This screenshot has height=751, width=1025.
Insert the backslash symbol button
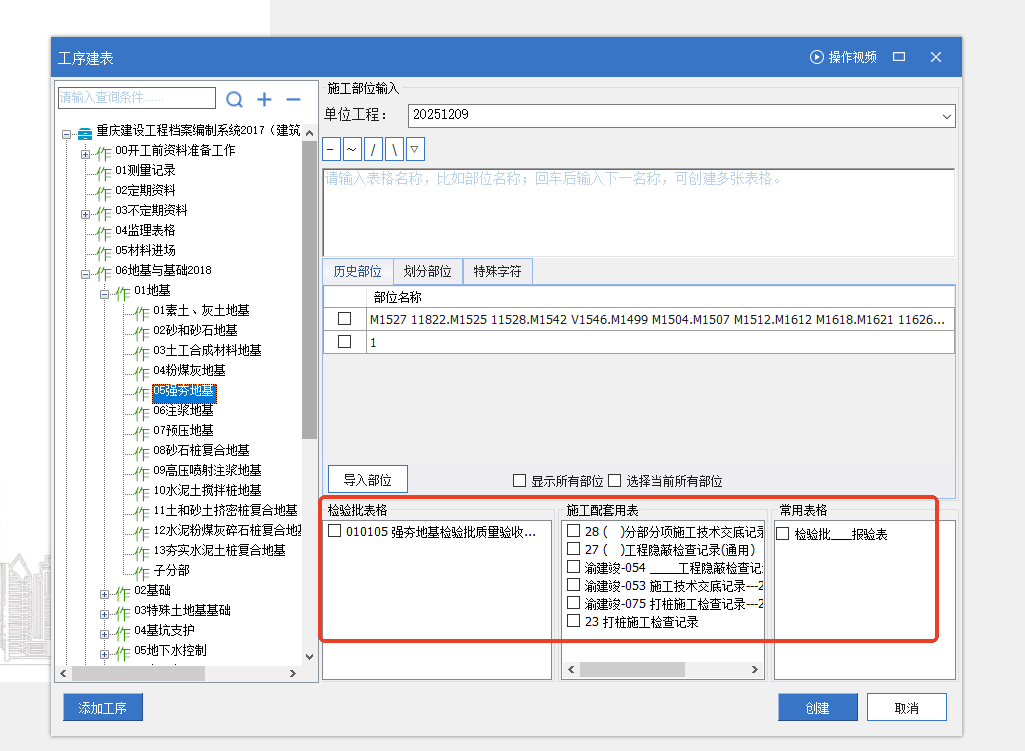[x=394, y=149]
